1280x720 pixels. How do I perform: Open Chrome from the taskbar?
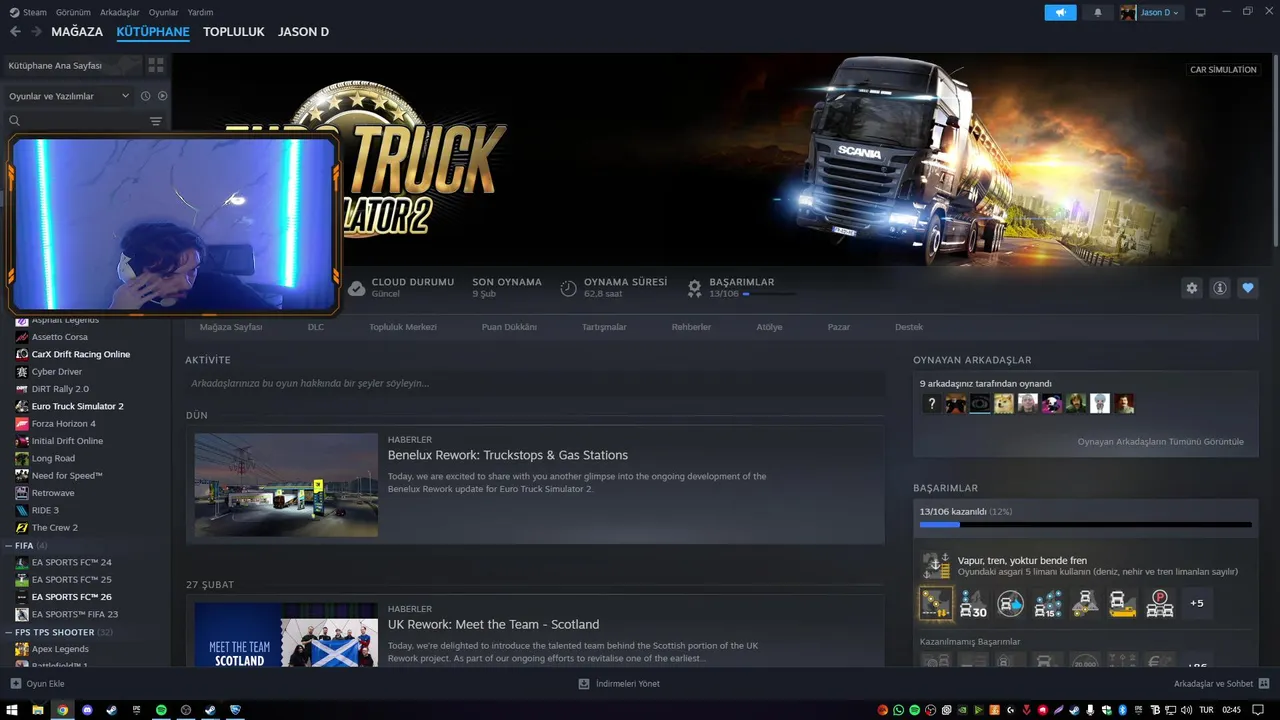62,710
